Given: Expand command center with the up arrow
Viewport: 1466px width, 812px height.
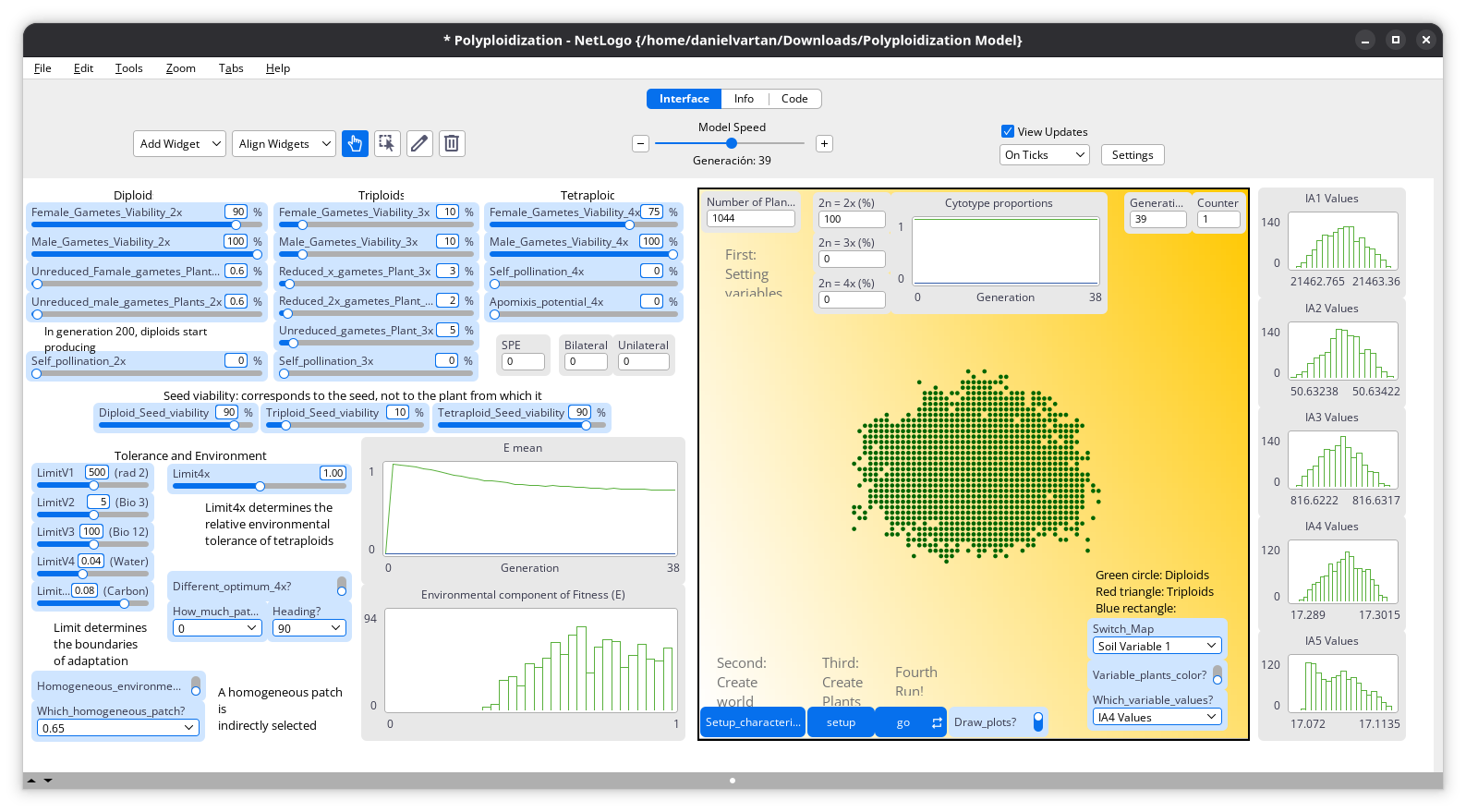Looking at the screenshot, I should [x=31, y=781].
